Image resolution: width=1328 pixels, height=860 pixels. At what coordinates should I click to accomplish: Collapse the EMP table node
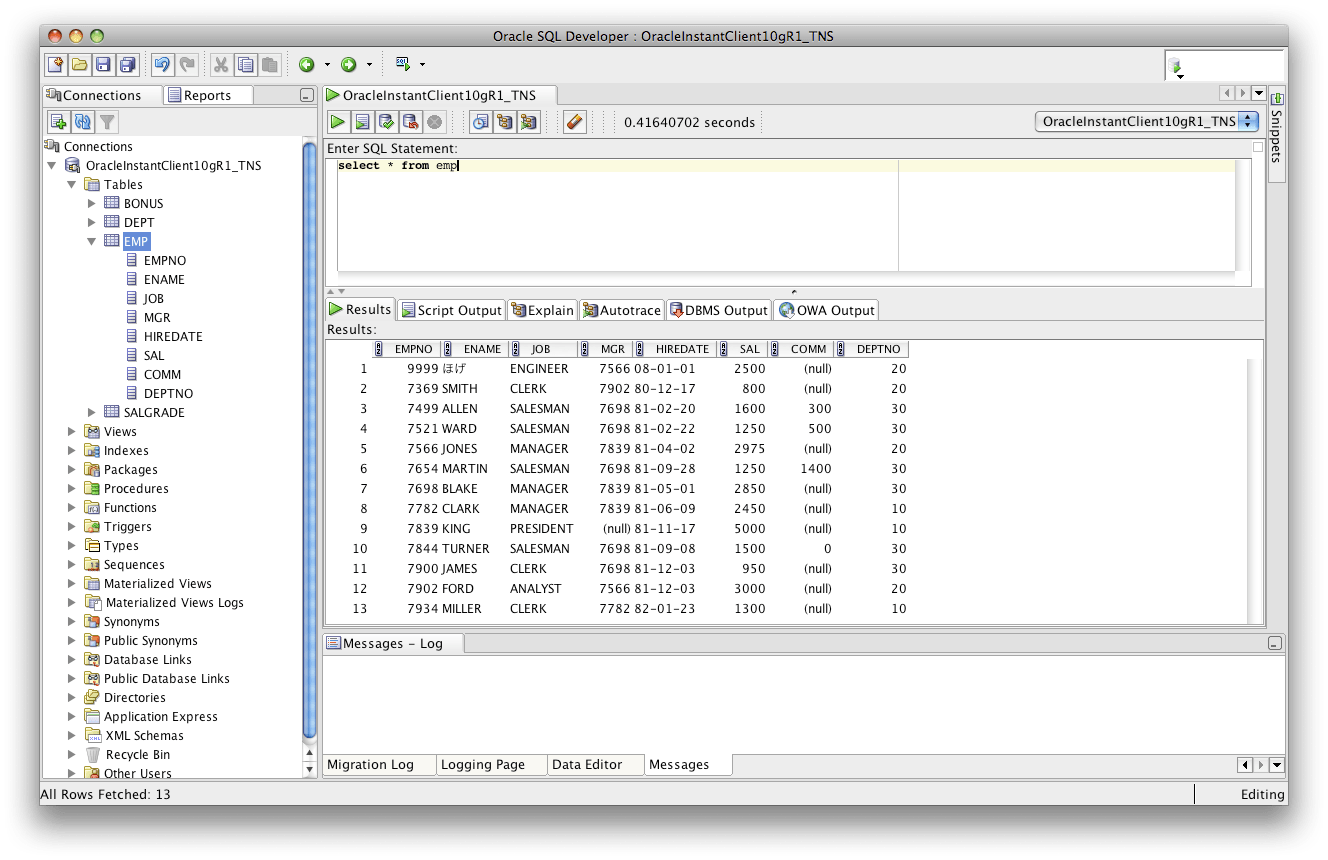coord(91,242)
